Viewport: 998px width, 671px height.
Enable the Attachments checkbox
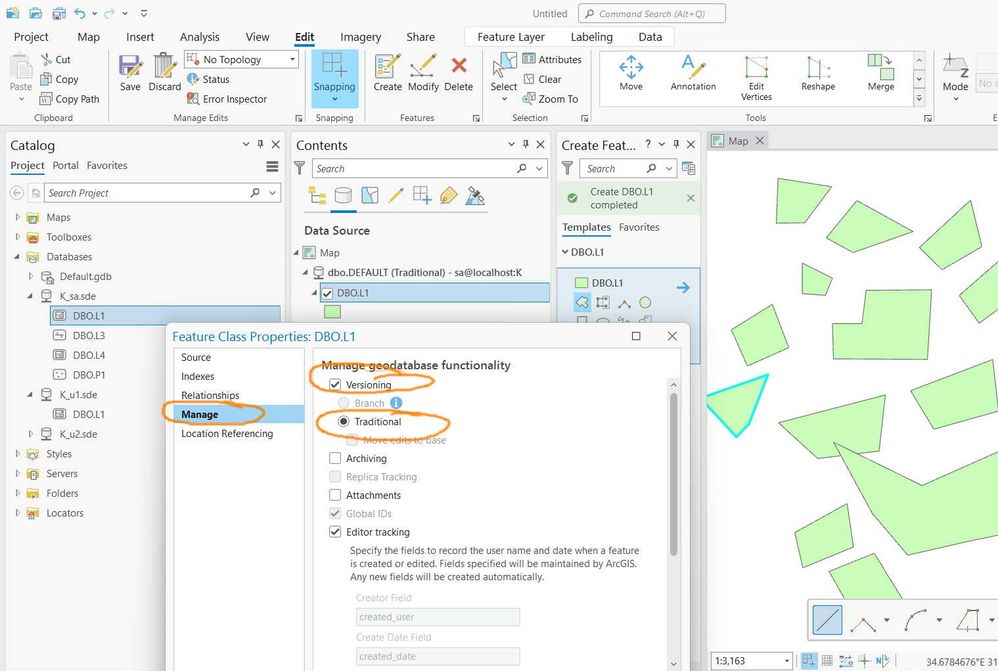coord(335,495)
